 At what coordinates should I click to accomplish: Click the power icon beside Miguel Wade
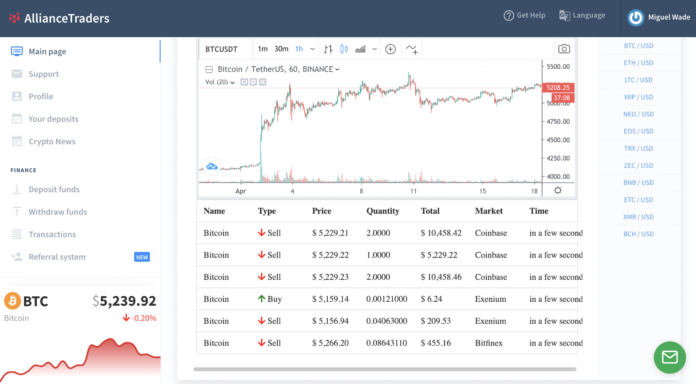coord(636,18)
